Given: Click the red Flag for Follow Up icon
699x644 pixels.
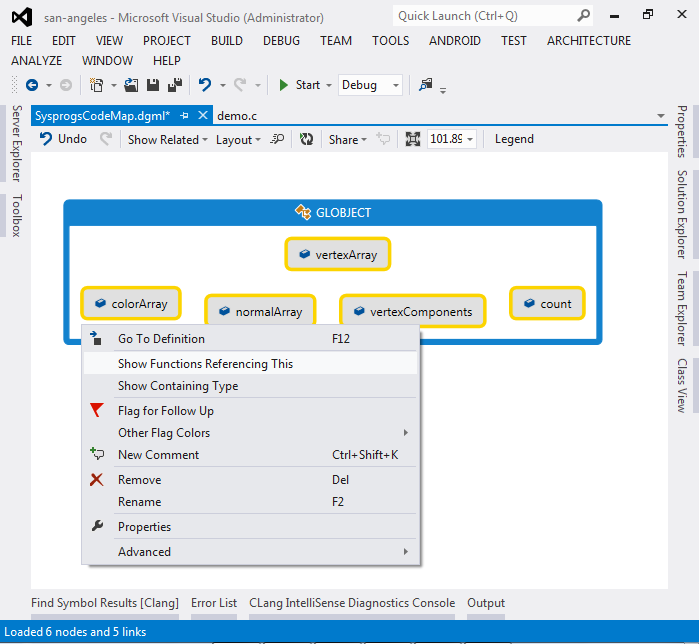Looking at the screenshot, I should [97, 410].
